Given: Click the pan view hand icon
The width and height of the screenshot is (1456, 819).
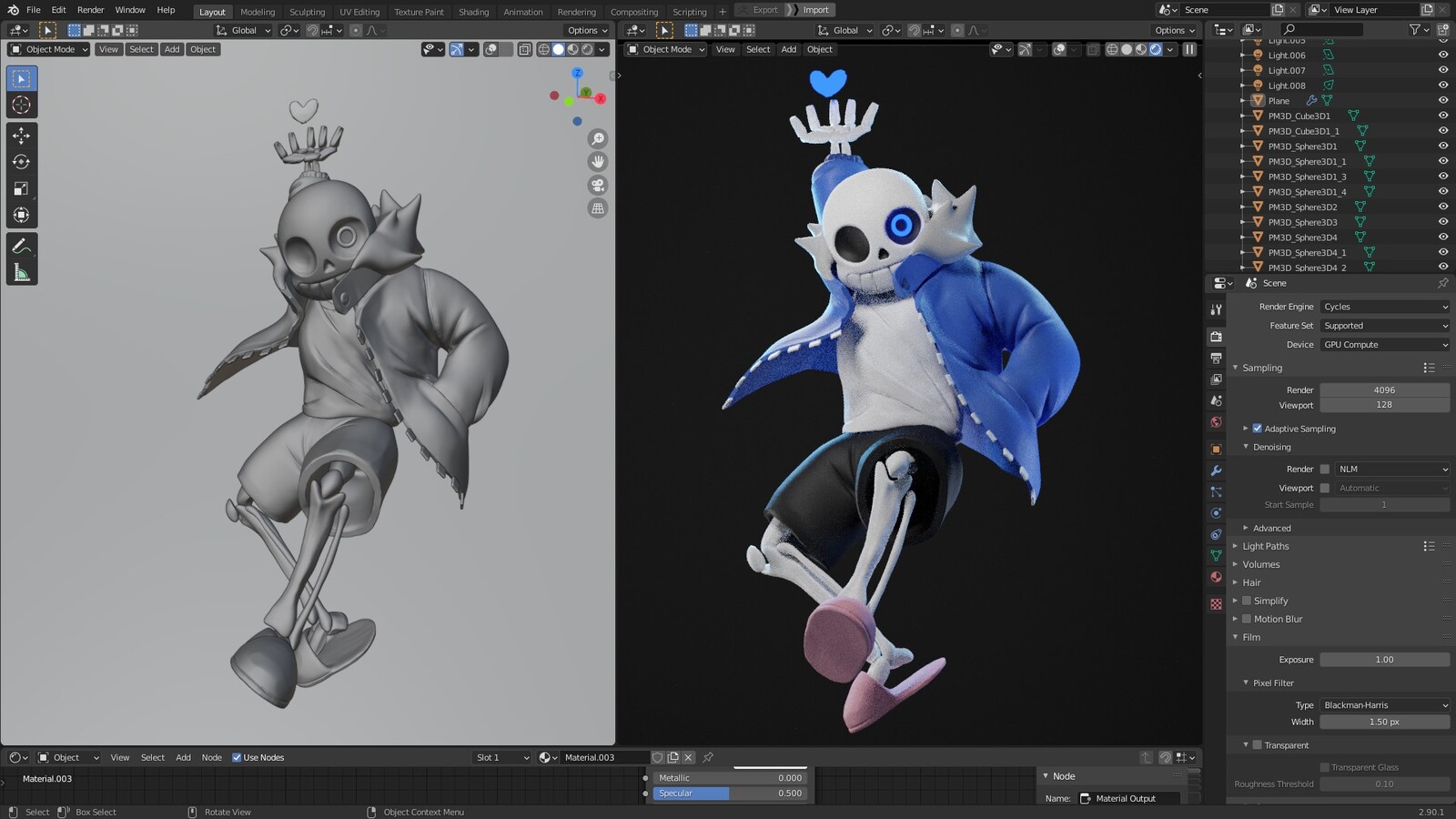Looking at the screenshot, I should (598, 161).
